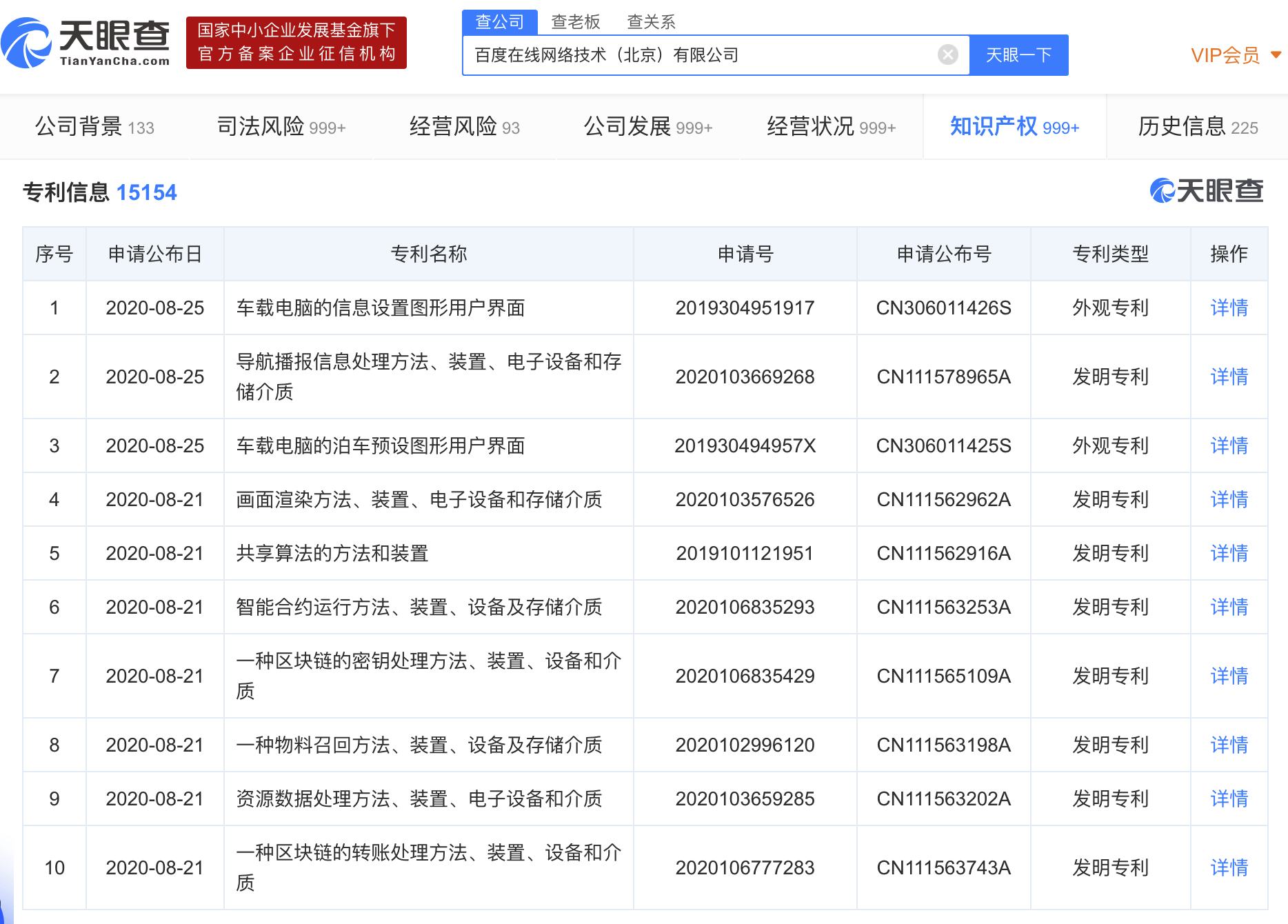Click the 专利名称 column header
The image size is (1288, 924).
[x=429, y=254]
